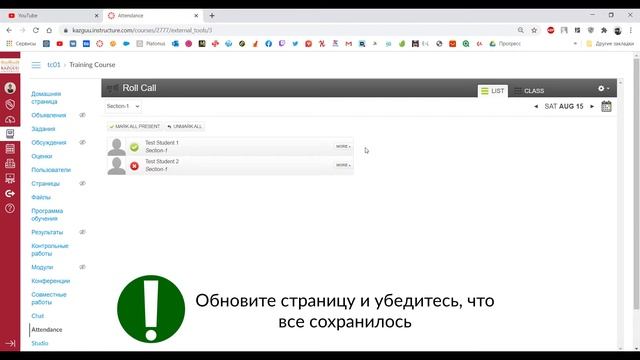Open the Studio course link
640x360 pixels.
[40, 343]
